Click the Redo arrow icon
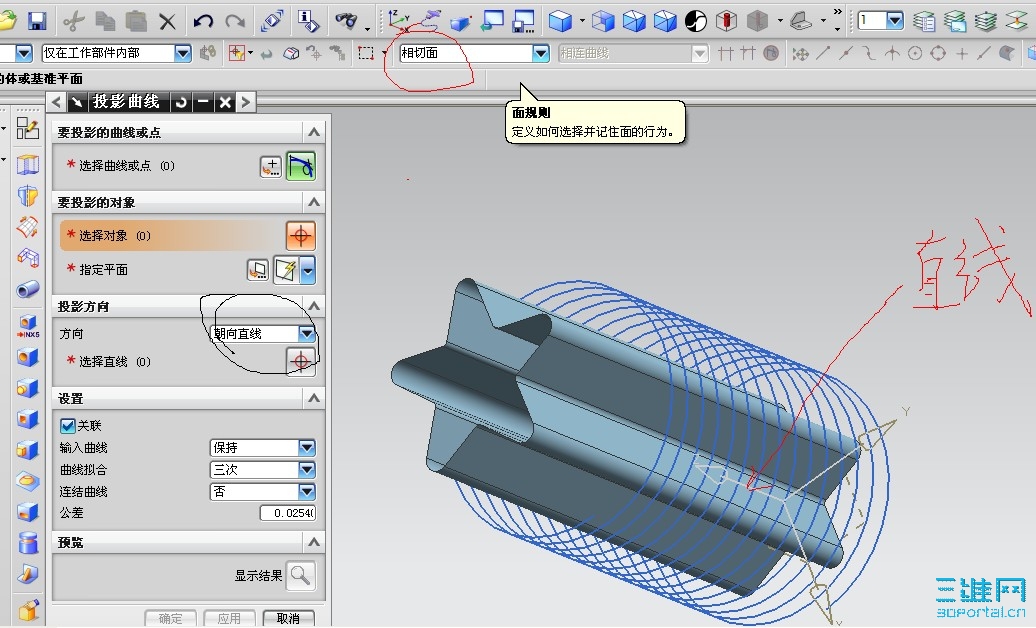Image resolution: width=1036 pixels, height=628 pixels. pos(235,21)
